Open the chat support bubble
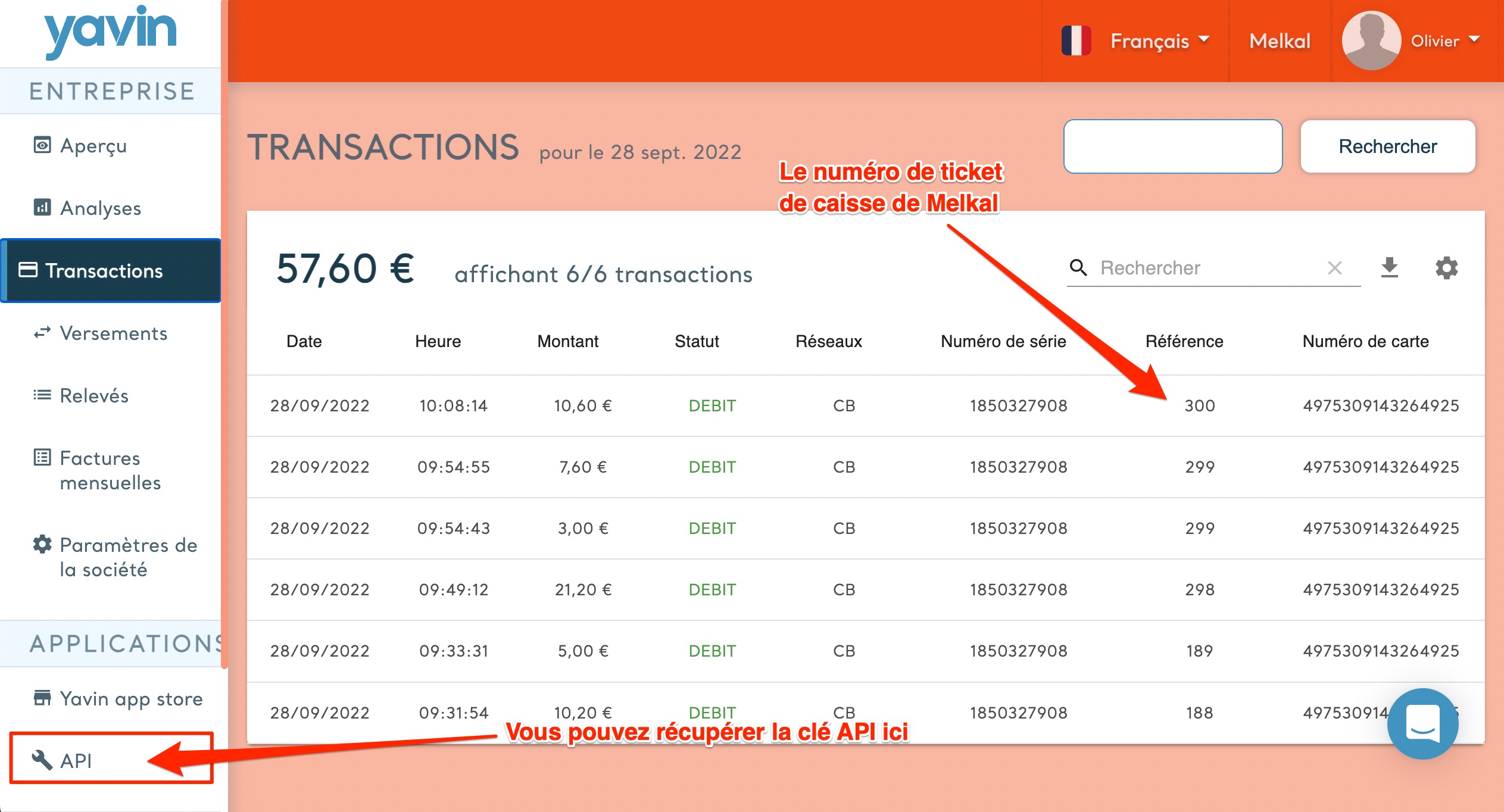The width and height of the screenshot is (1504, 812). (1422, 723)
